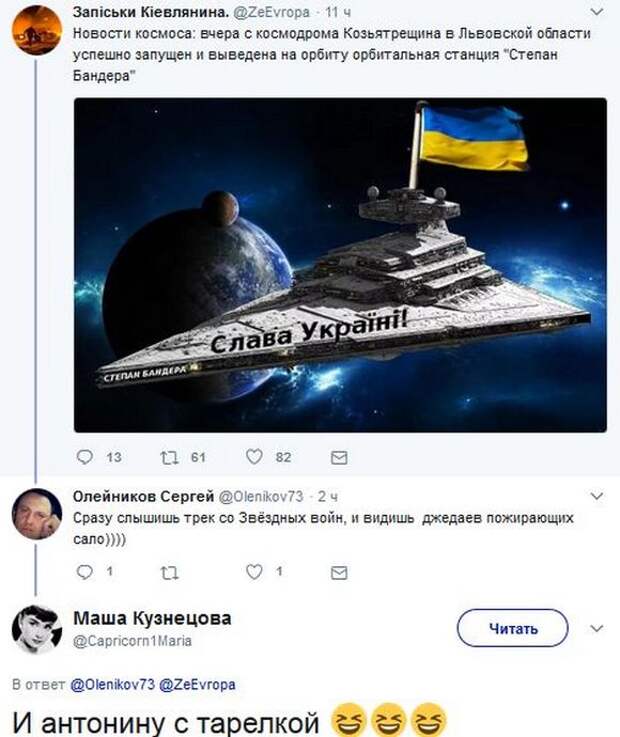Retweet the orbital station tweet

pos(170,457)
